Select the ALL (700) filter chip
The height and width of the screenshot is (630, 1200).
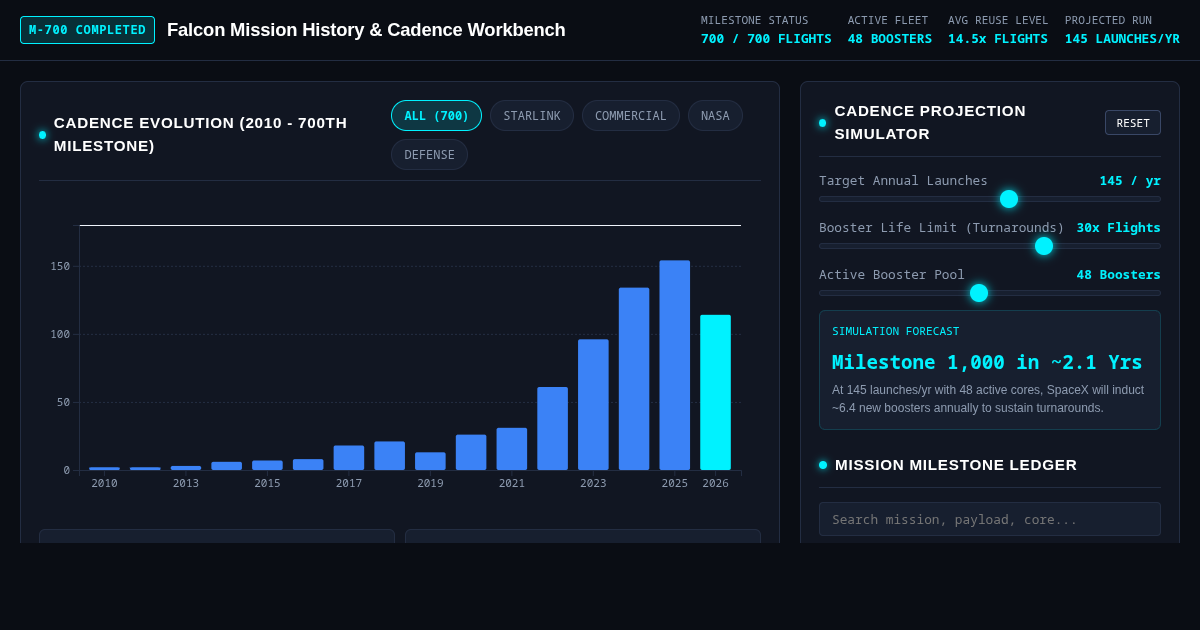pyautogui.click(x=436, y=116)
